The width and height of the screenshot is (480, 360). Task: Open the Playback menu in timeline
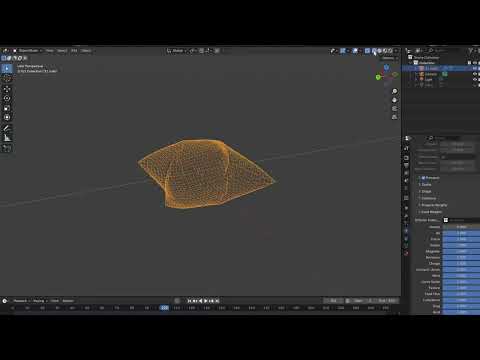pyautogui.click(x=20, y=301)
